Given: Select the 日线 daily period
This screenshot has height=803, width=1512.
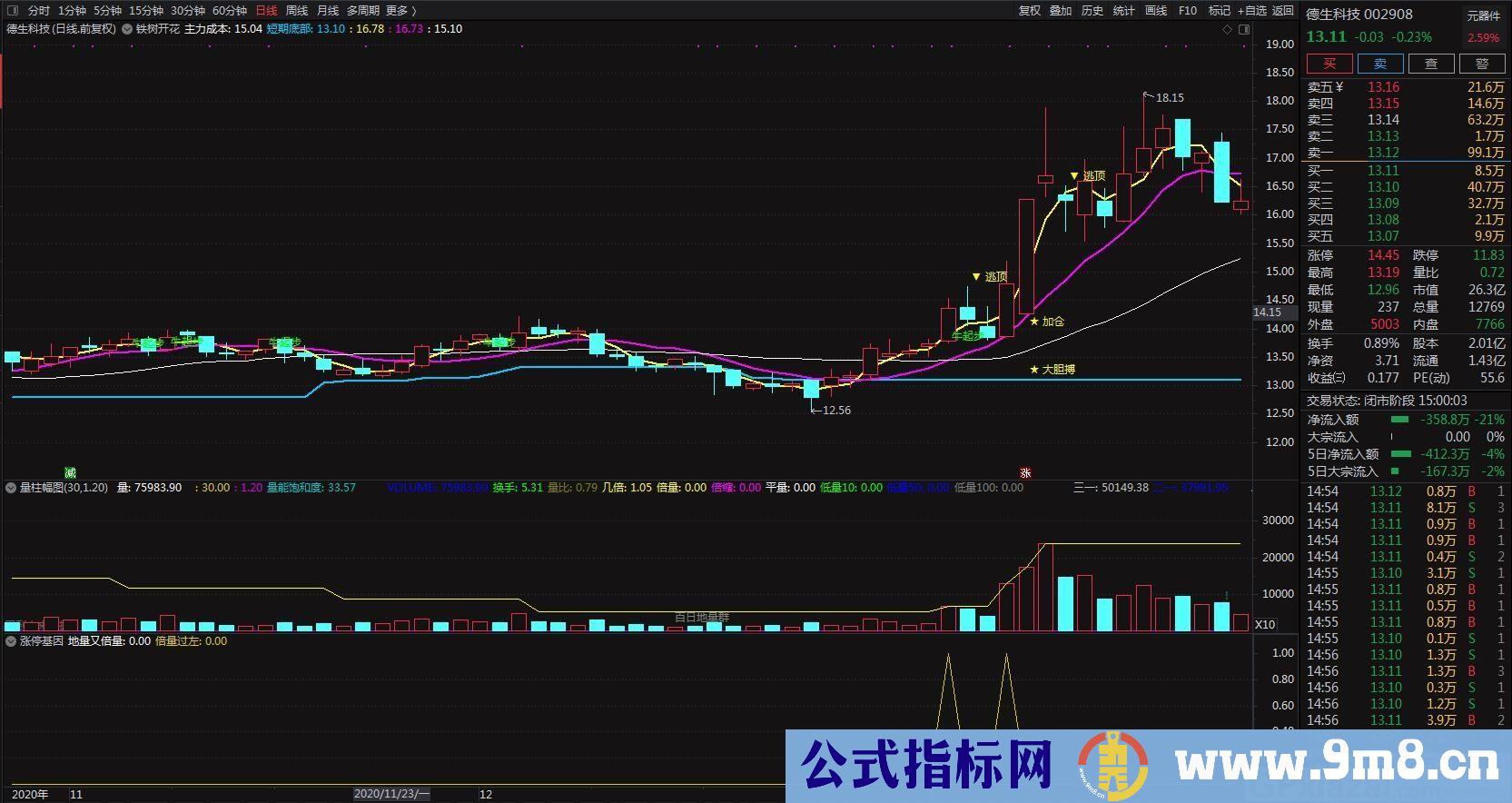Looking at the screenshot, I should click(266, 11).
